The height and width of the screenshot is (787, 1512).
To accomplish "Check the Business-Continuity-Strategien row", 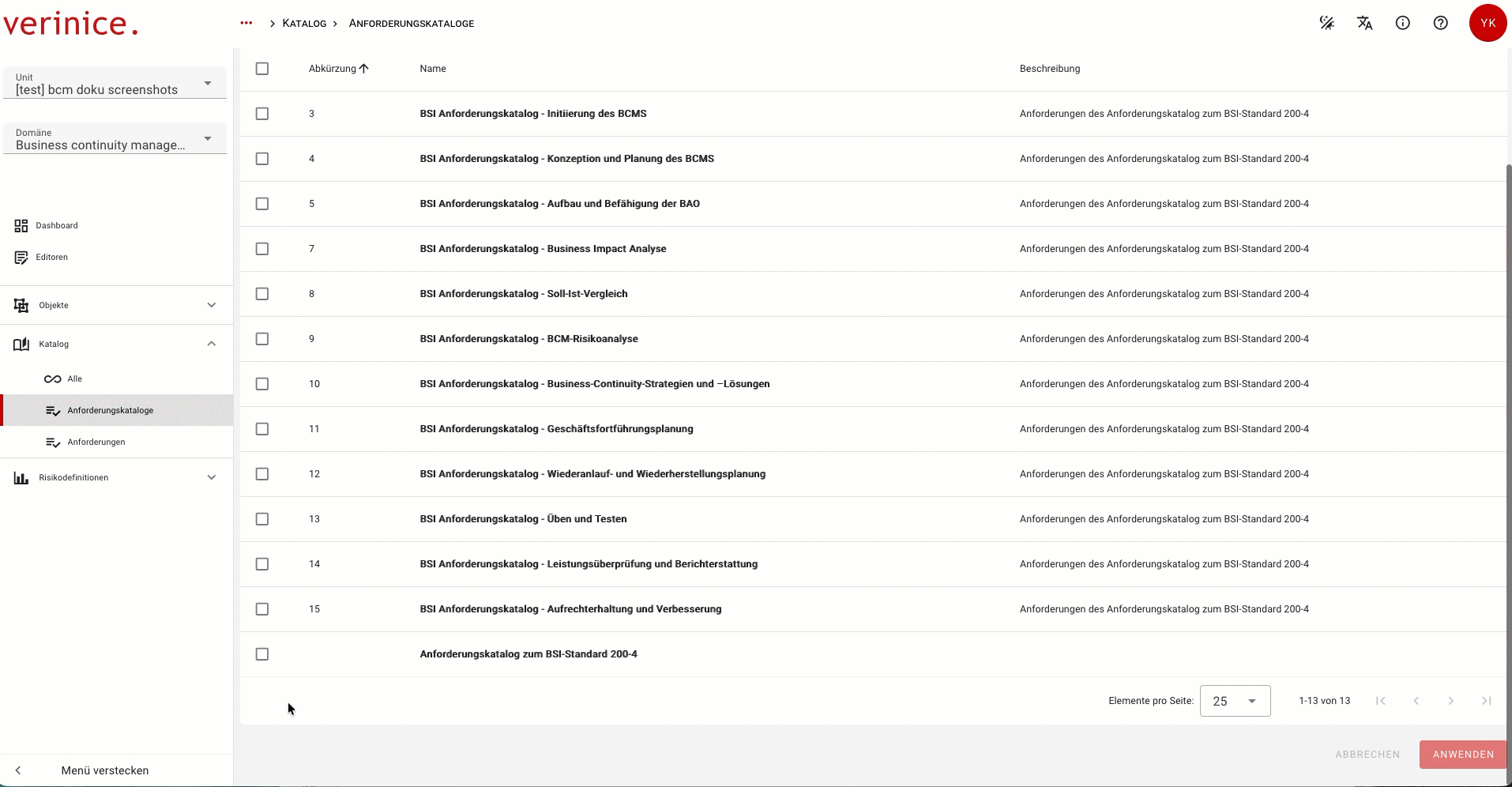I will pyautogui.click(x=262, y=384).
